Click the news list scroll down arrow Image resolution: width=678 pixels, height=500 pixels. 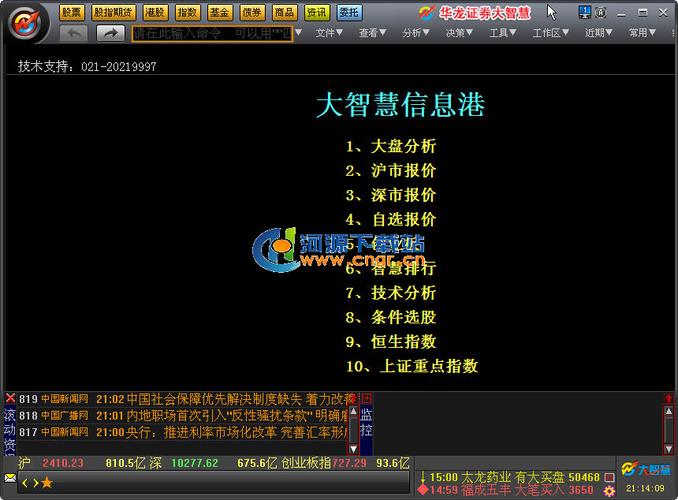tap(353, 449)
